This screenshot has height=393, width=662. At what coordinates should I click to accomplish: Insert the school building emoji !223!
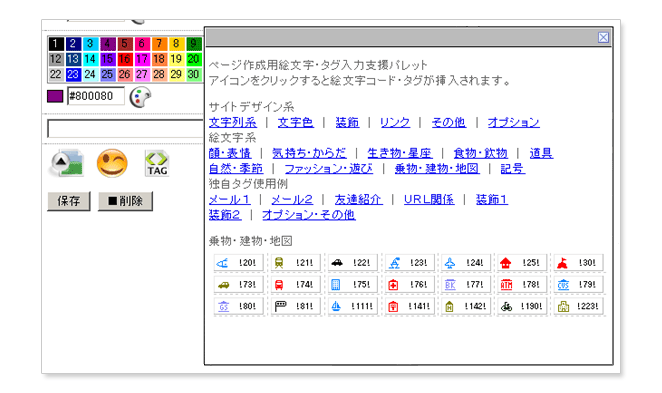click(579, 306)
